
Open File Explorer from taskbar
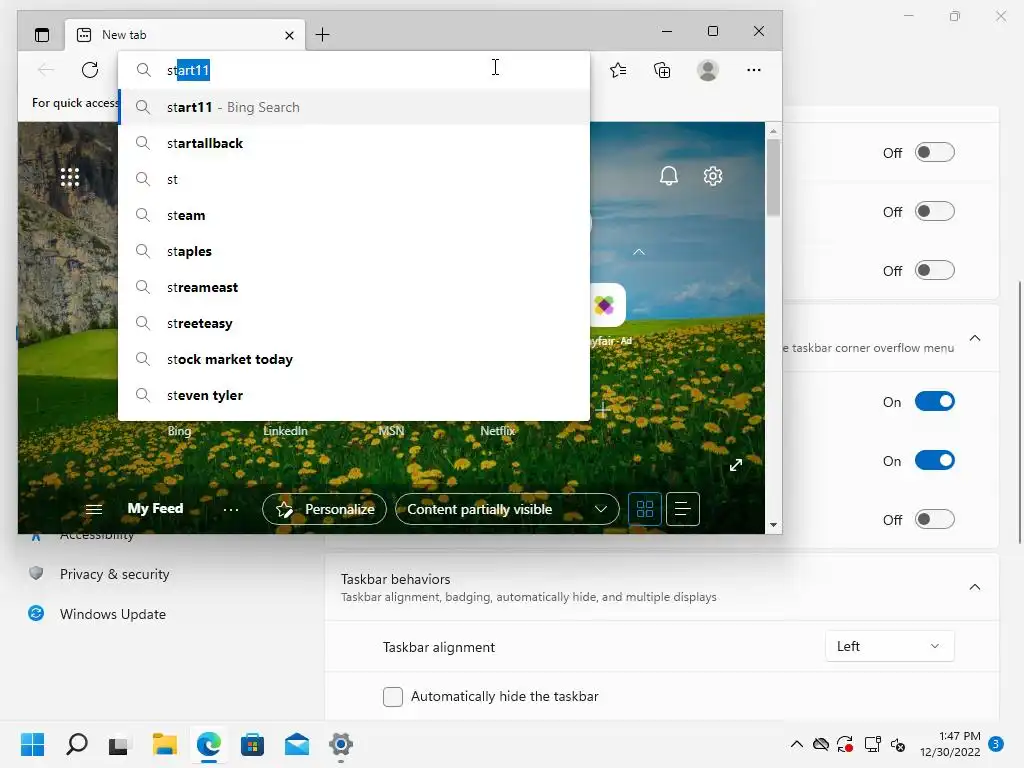(x=165, y=744)
